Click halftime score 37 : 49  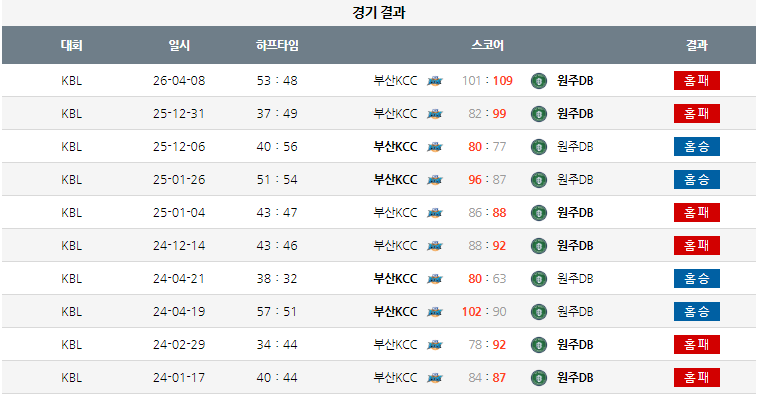(277, 114)
